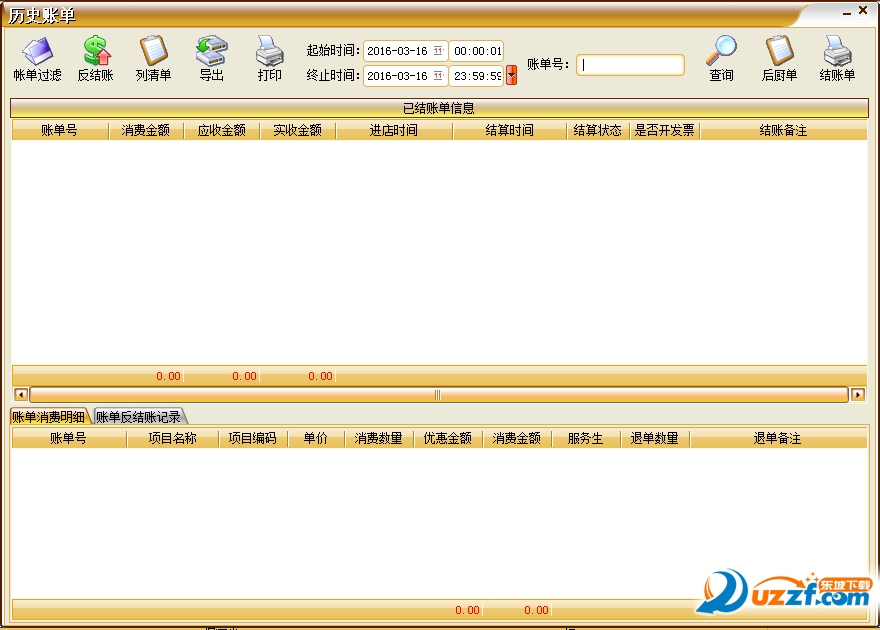880x630 pixels.
Task: Sort by 消费金额 column in upper table
Action: click(146, 130)
